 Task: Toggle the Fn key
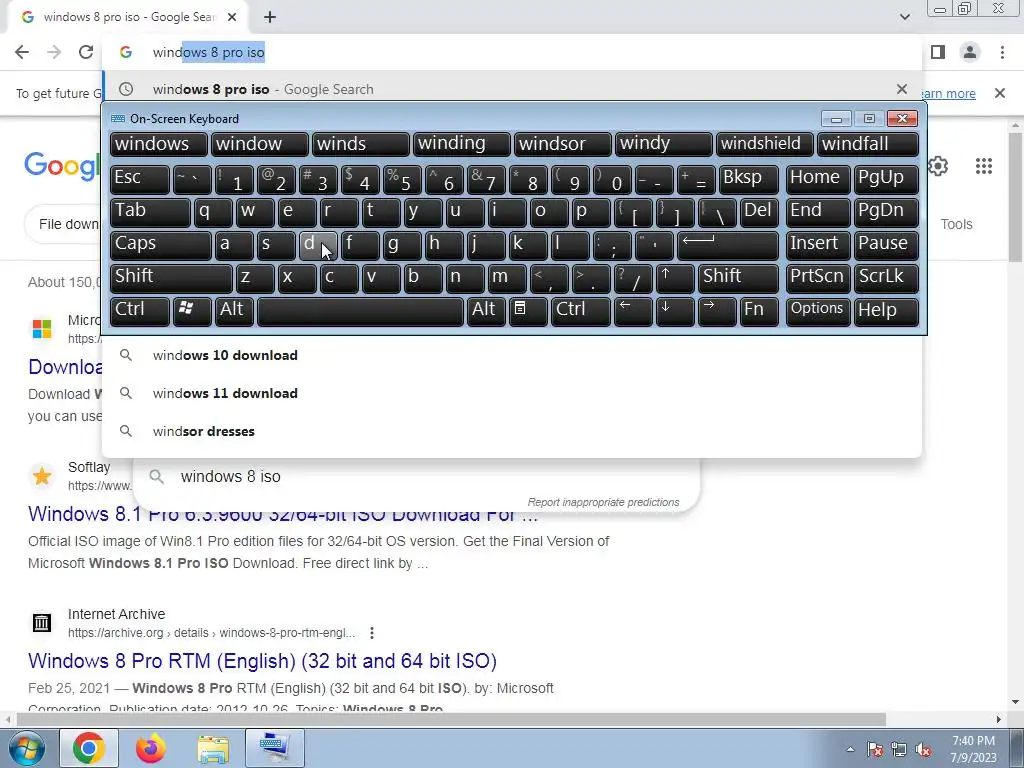pyautogui.click(x=759, y=311)
